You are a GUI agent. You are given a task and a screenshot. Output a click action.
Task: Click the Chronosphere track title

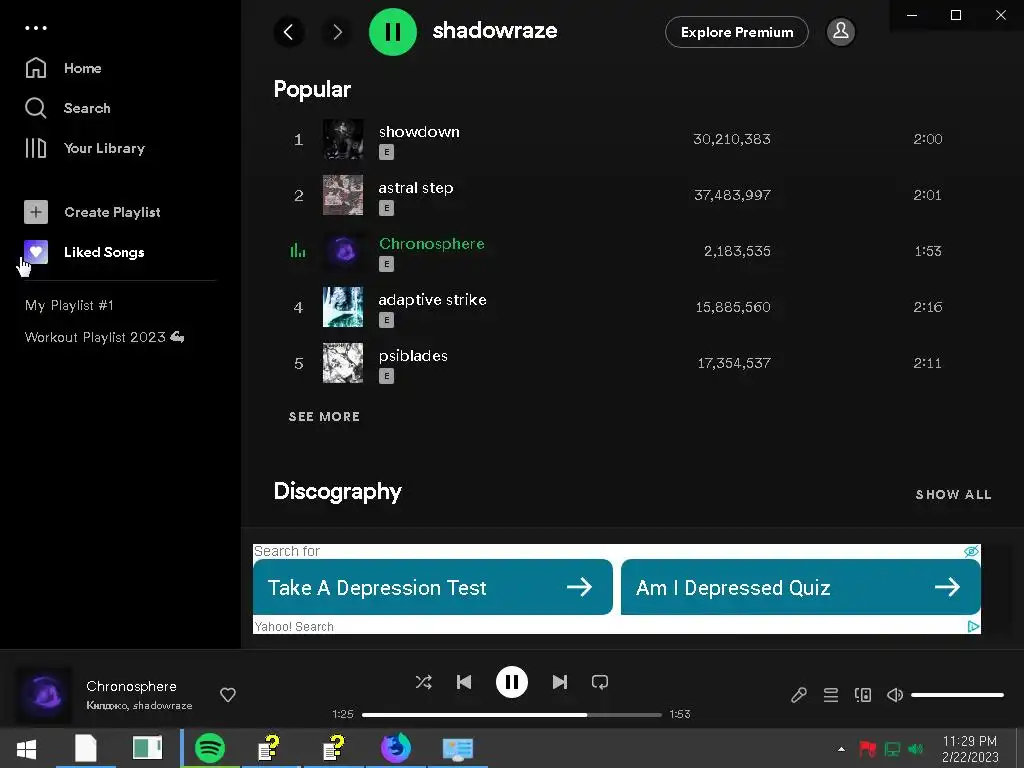click(432, 244)
